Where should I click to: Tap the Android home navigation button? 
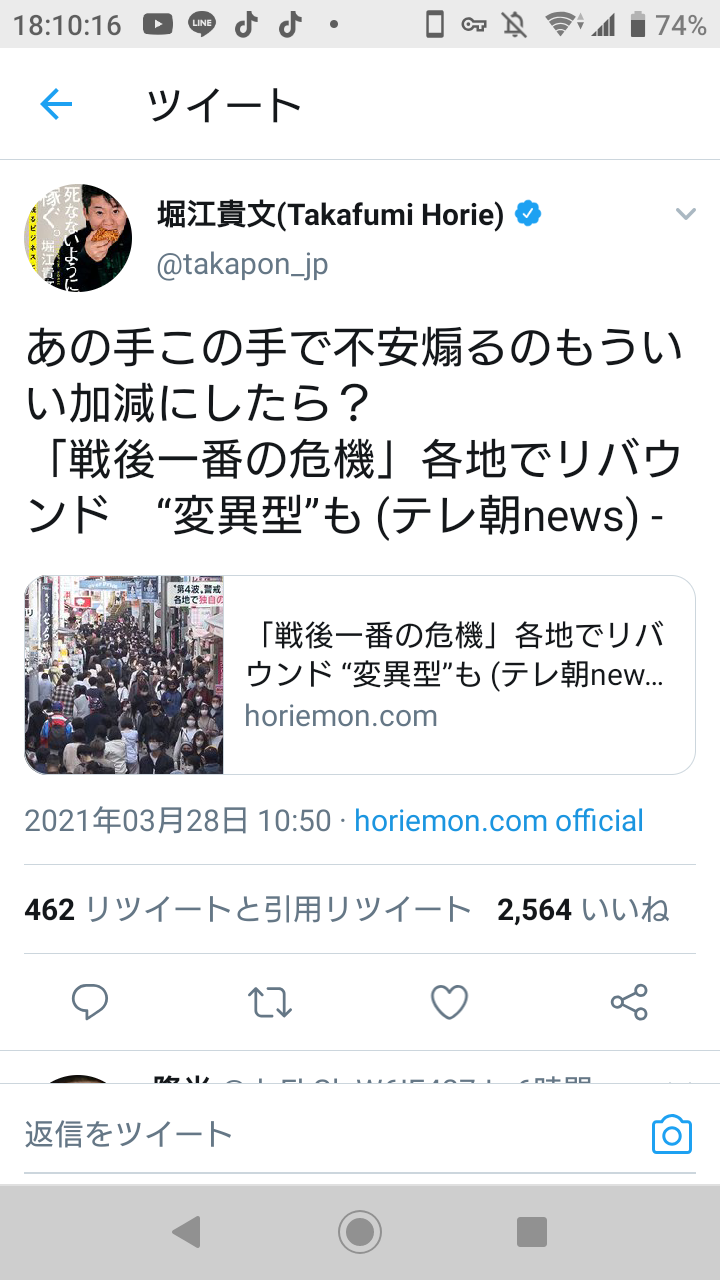coord(360,1232)
